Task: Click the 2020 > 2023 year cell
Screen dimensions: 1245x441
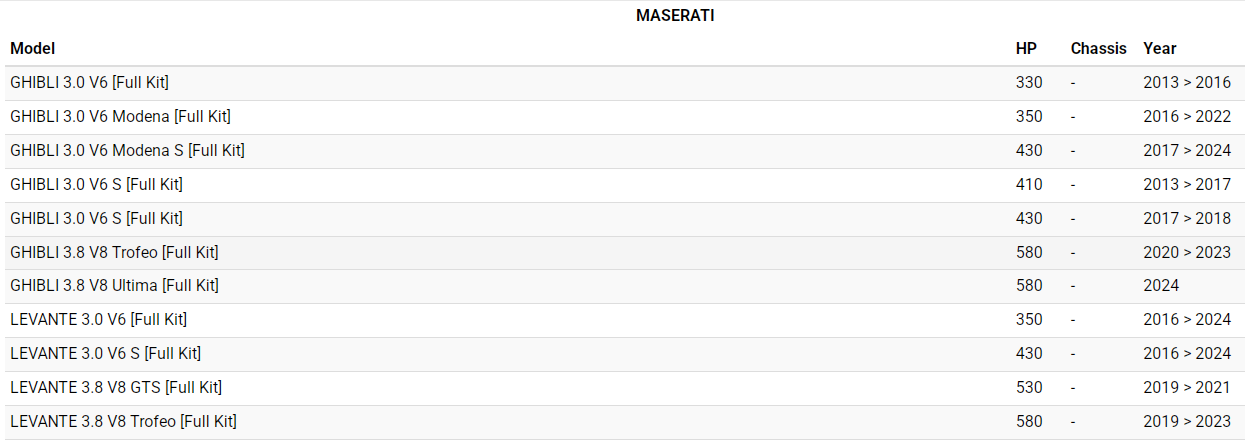Action: [x=1187, y=253]
